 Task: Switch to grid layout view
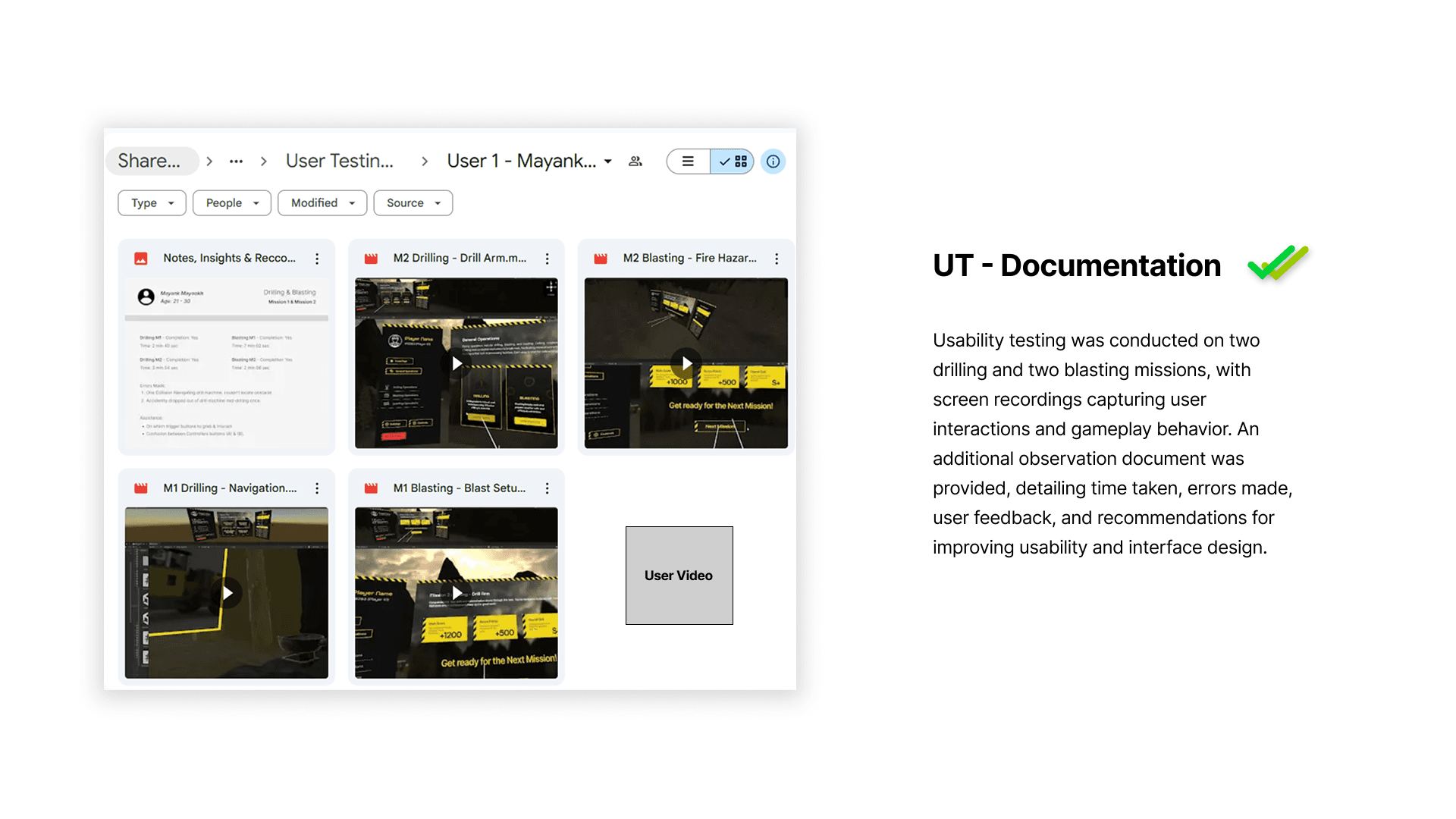pyautogui.click(x=733, y=162)
